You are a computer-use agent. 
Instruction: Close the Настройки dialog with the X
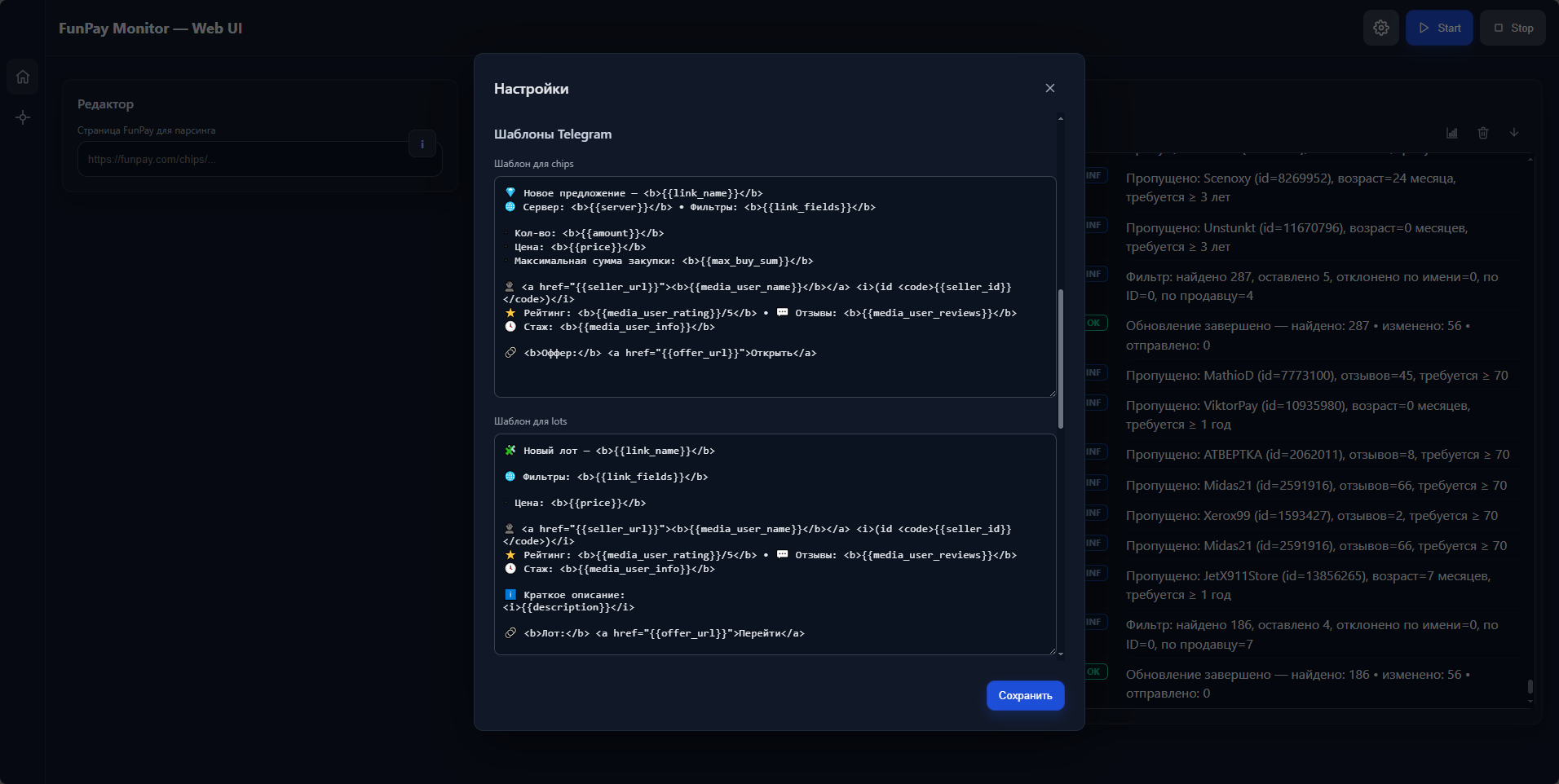tap(1050, 88)
